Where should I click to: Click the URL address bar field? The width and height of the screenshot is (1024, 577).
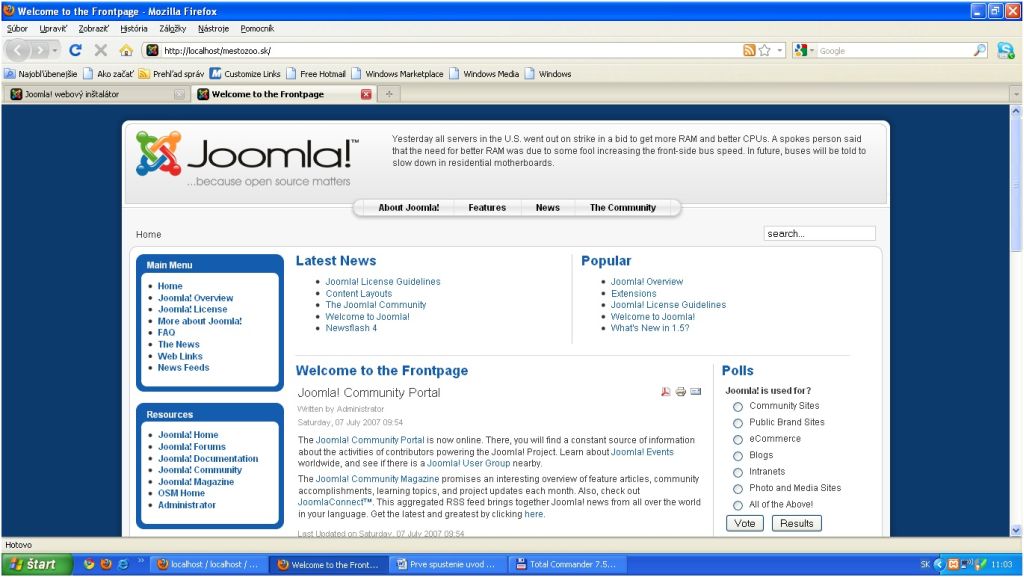[x=451, y=50]
